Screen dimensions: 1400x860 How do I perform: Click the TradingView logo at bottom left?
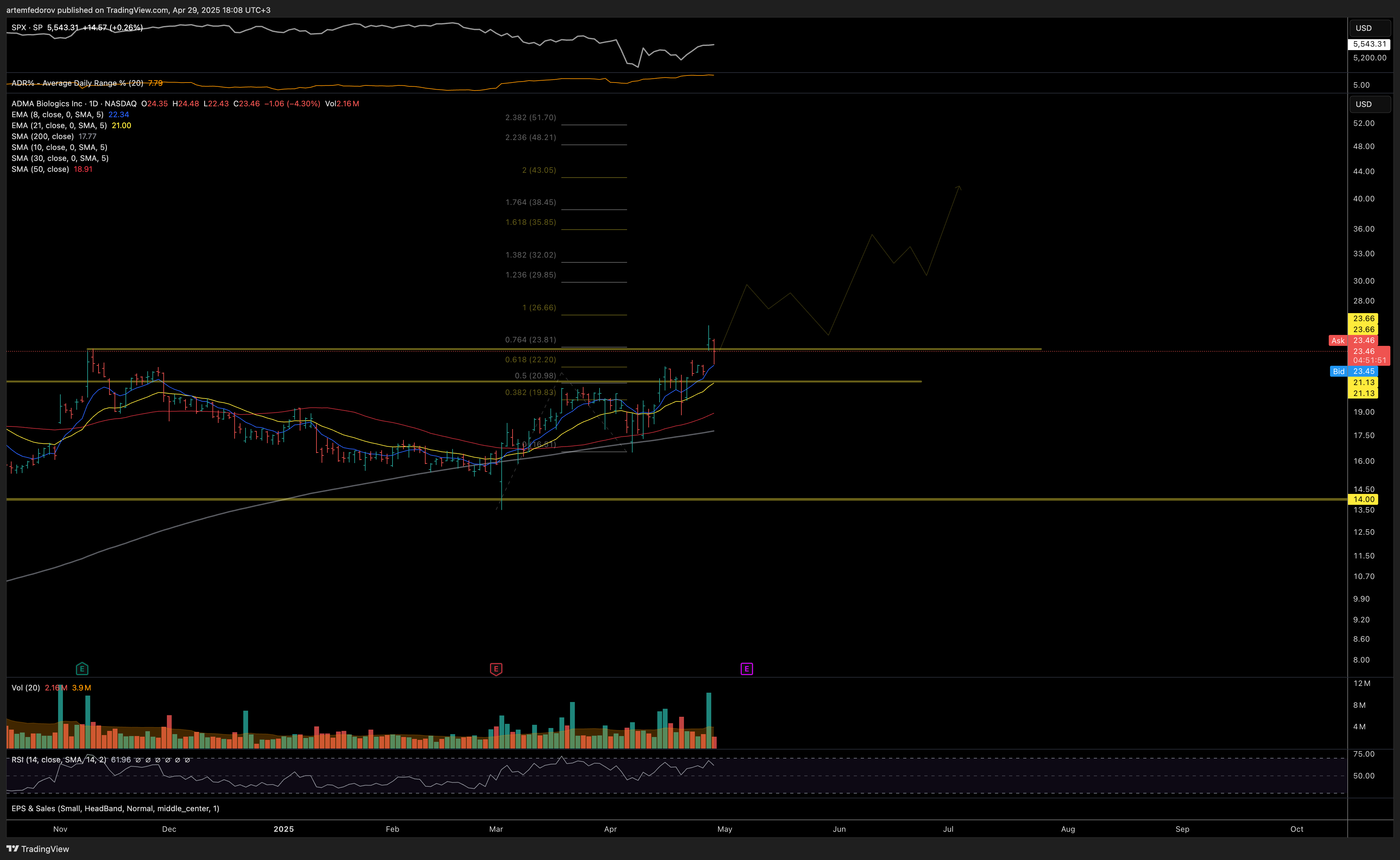click(x=38, y=849)
